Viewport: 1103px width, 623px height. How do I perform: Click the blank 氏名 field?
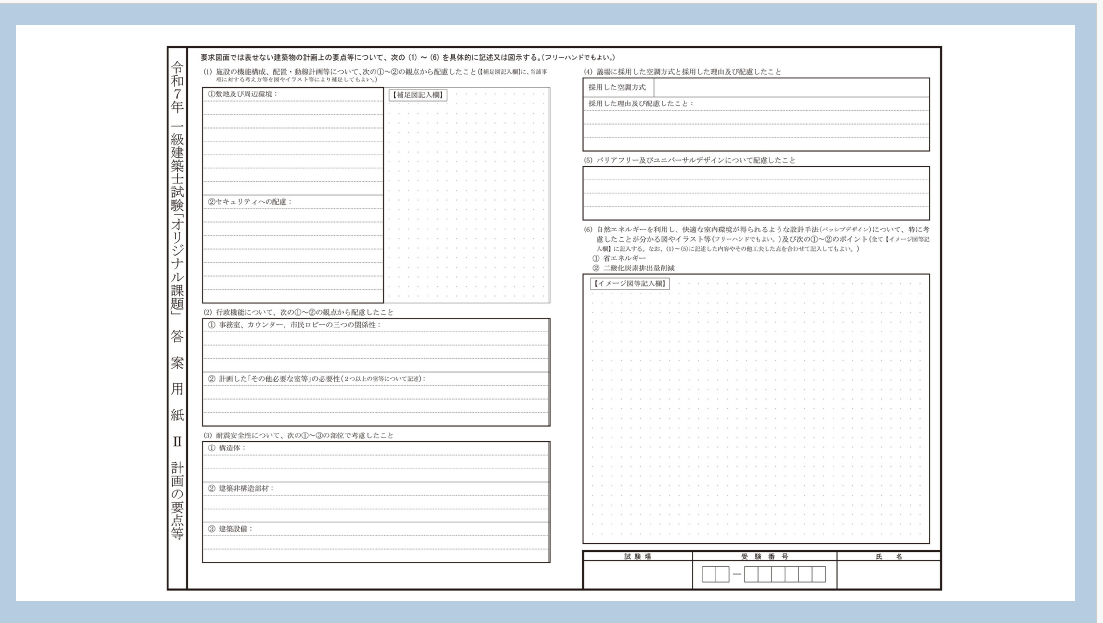(x=889, y=574)
